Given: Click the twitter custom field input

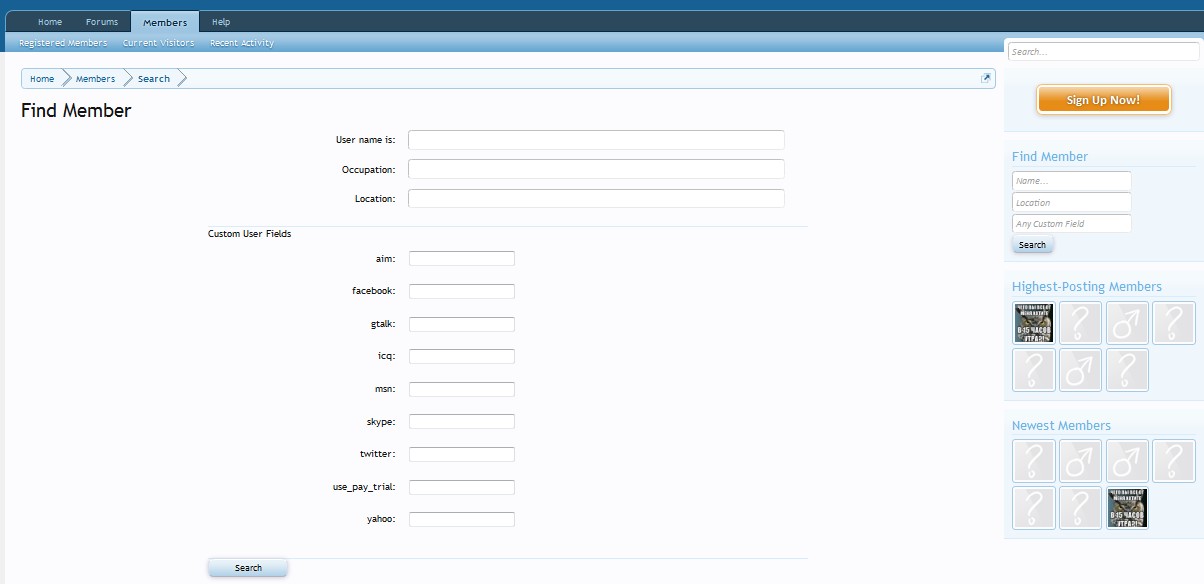Looking at the screenshot, I should tap(462, 454).
